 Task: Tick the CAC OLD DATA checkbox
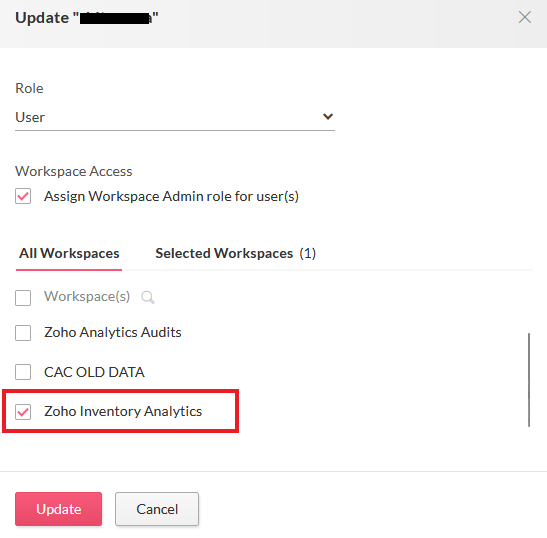(x=23, y=372)
